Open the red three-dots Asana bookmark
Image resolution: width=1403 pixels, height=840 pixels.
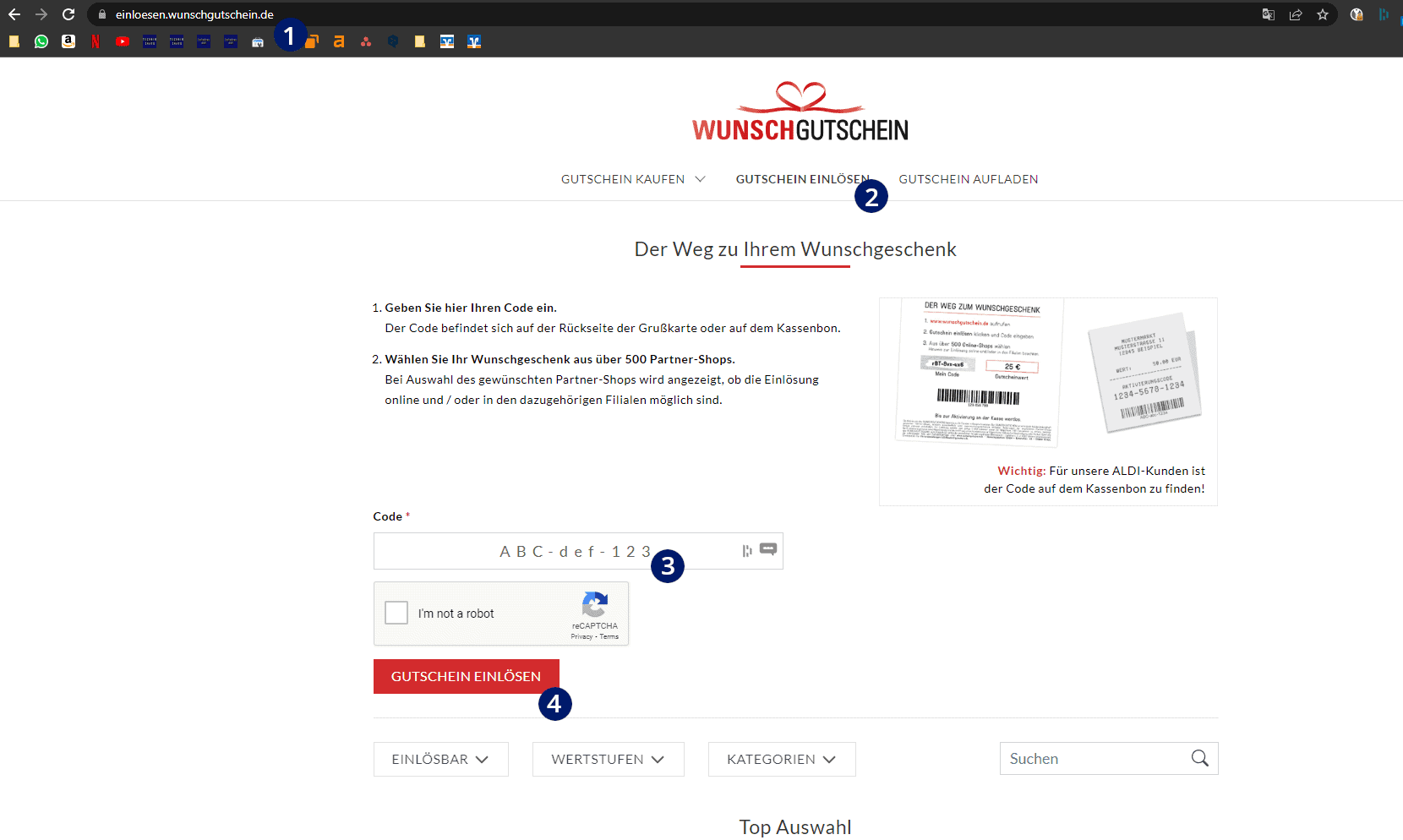(x=366, y=41)
